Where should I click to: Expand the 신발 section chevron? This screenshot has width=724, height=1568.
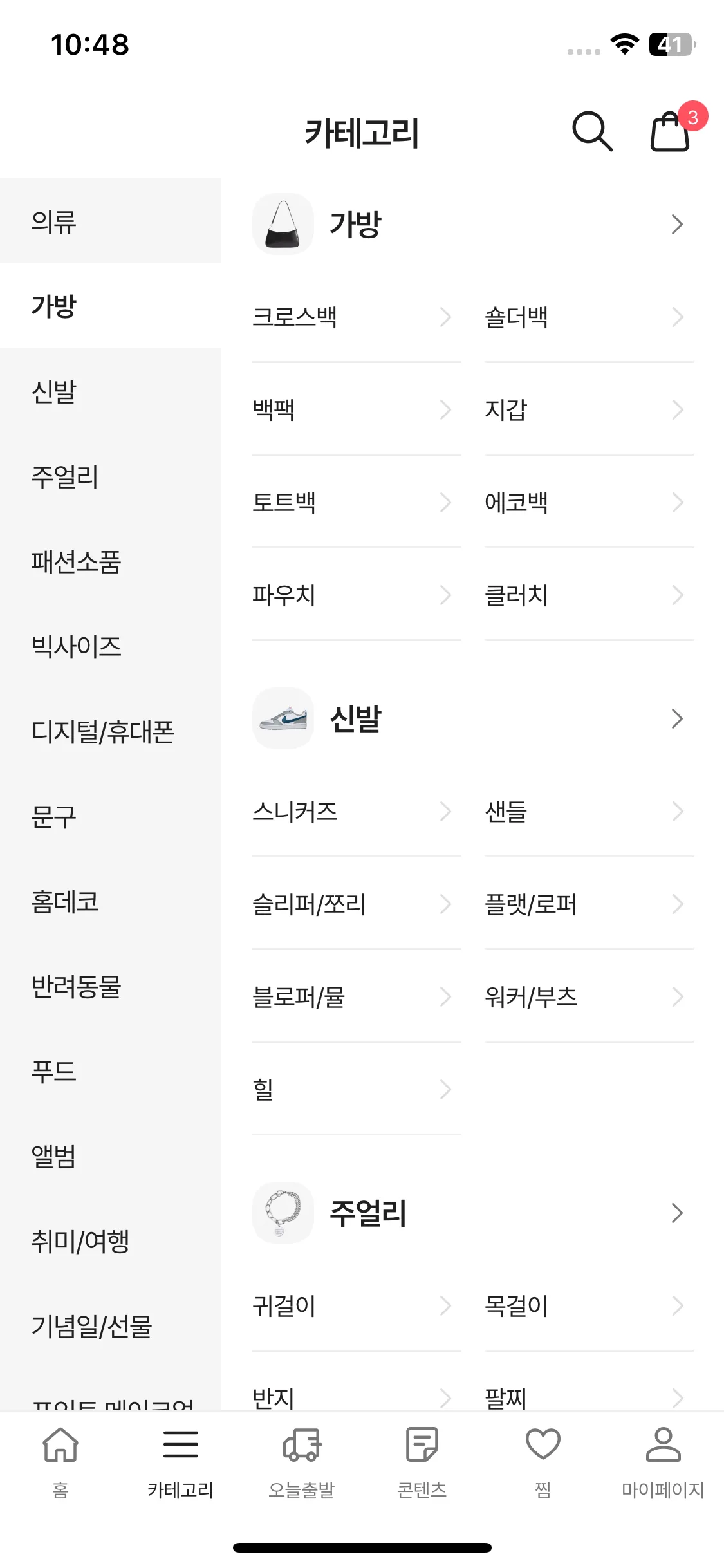[x=677, y=718]
